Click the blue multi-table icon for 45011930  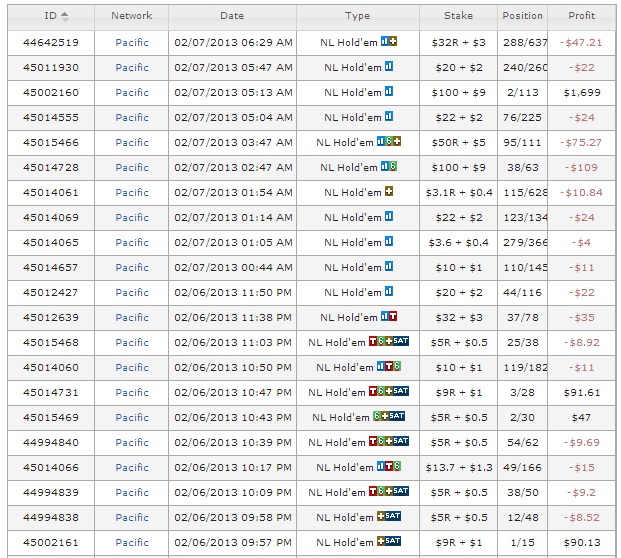(388, 67)
